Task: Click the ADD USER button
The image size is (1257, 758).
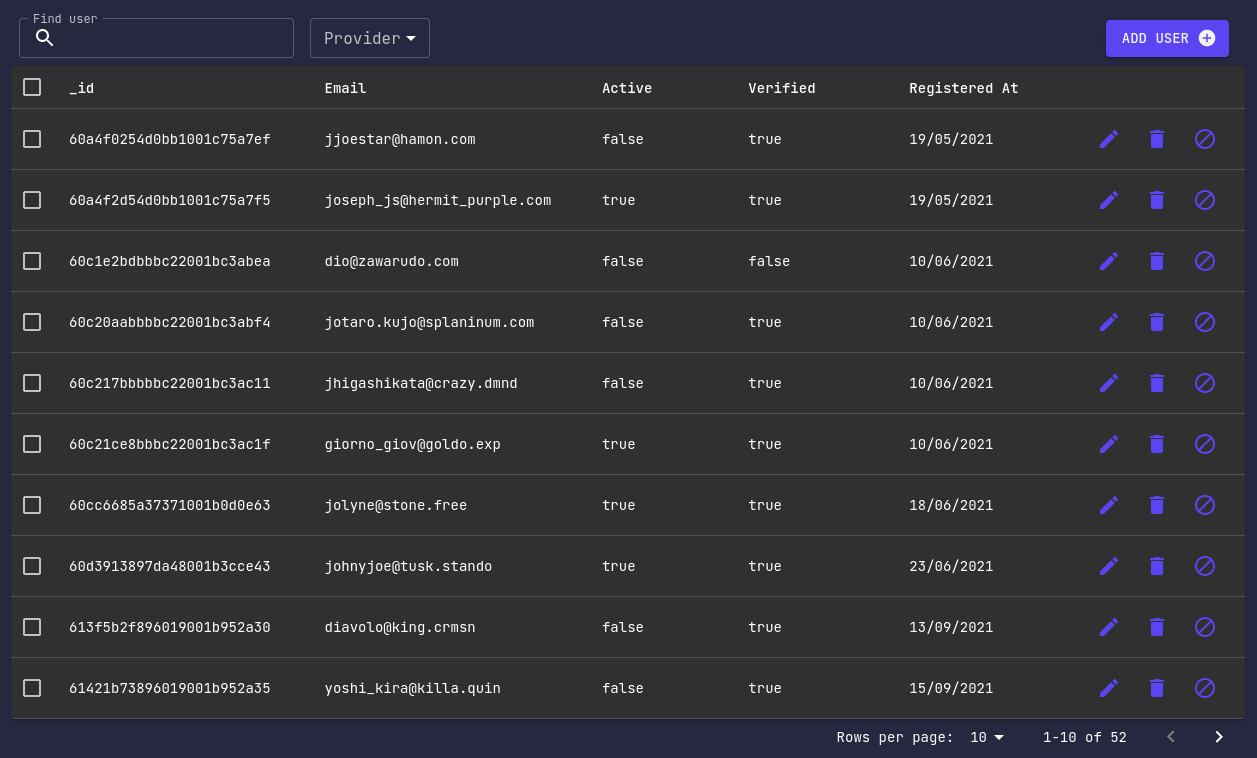Action: click(x=1167, y=38)
